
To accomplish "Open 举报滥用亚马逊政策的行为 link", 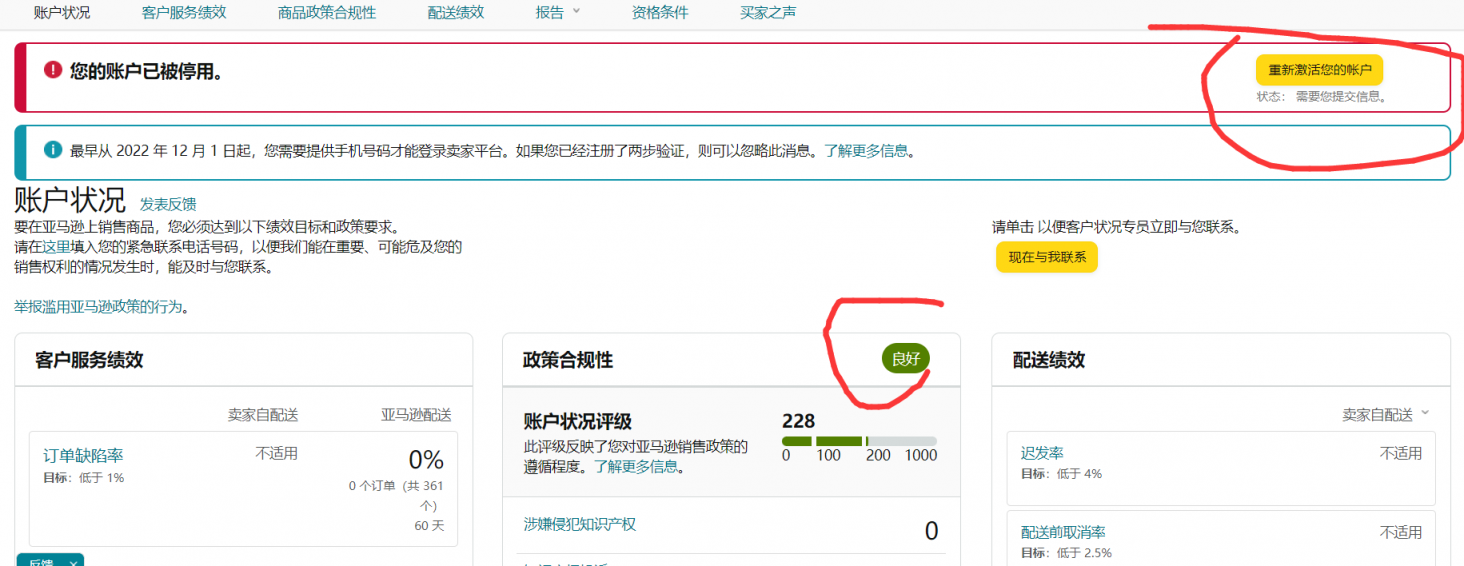I will coord(98,307).
